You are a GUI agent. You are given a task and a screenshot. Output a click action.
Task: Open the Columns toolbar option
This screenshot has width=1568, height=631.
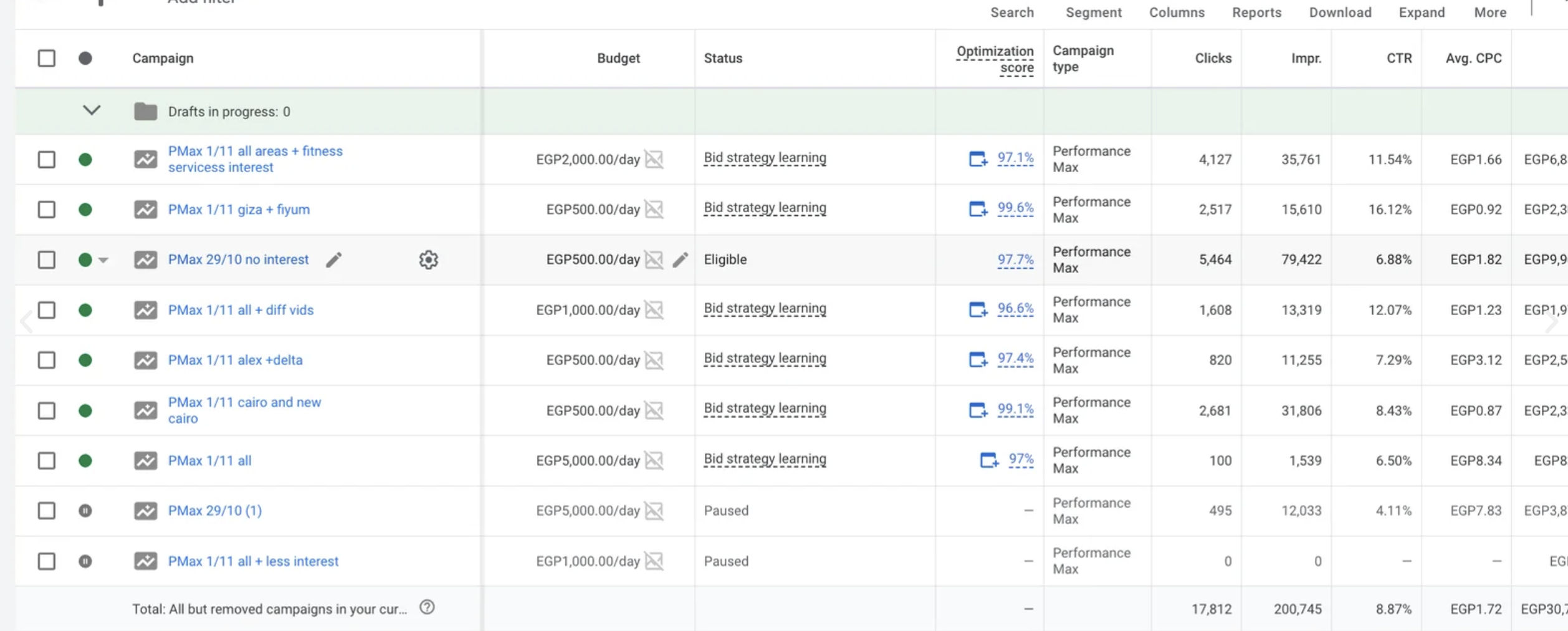tap(1177, 12)
